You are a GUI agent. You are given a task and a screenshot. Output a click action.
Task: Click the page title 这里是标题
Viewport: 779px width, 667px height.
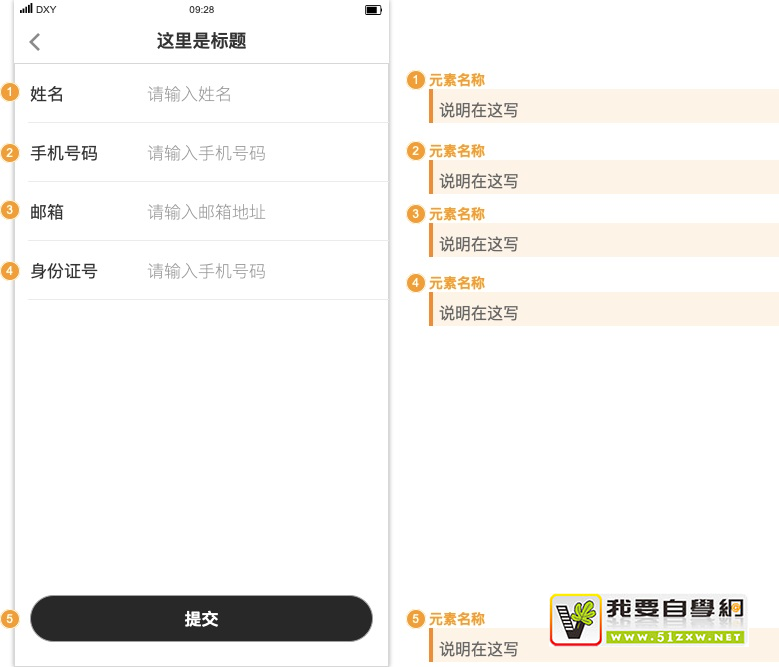tap(201, 41)
